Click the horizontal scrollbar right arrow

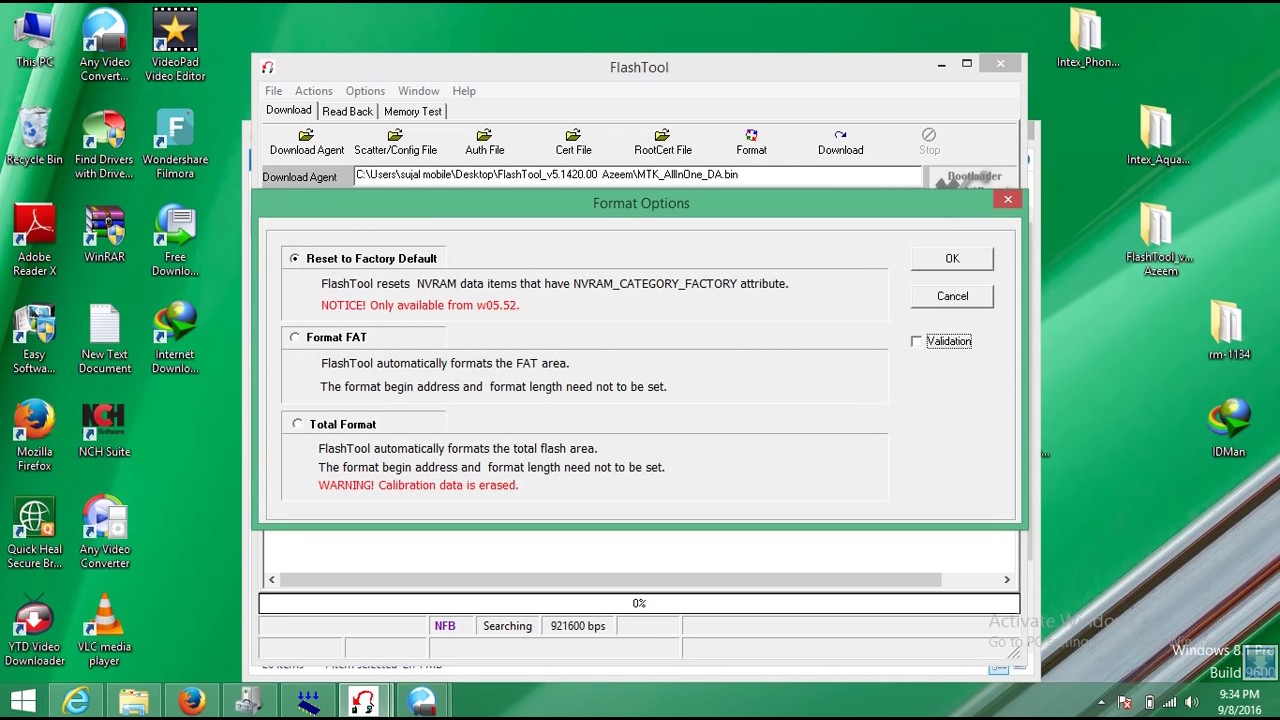click(x=1007, y=580)
